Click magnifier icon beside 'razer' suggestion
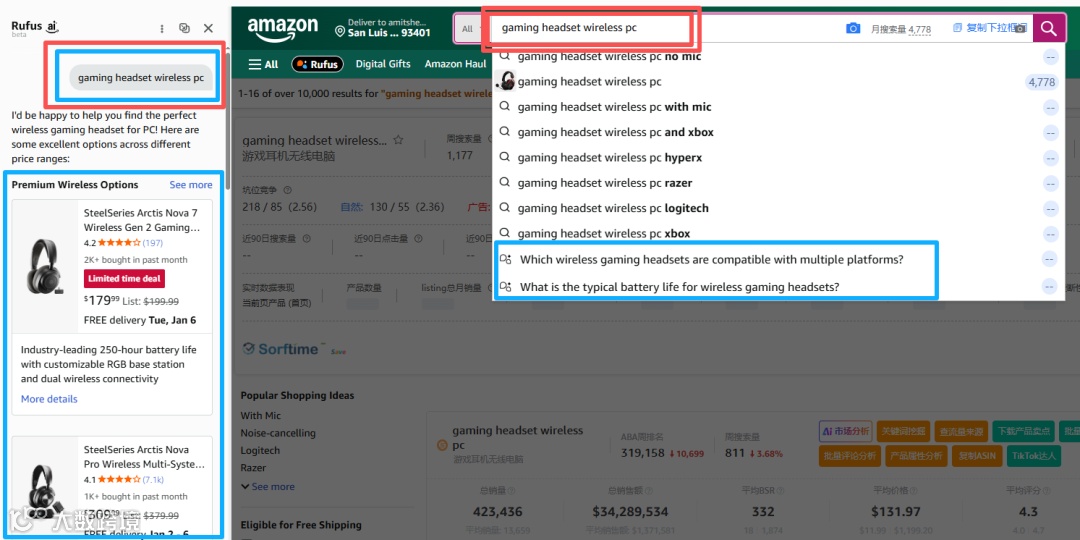1080x540 pixels. [x=505, y=183]
